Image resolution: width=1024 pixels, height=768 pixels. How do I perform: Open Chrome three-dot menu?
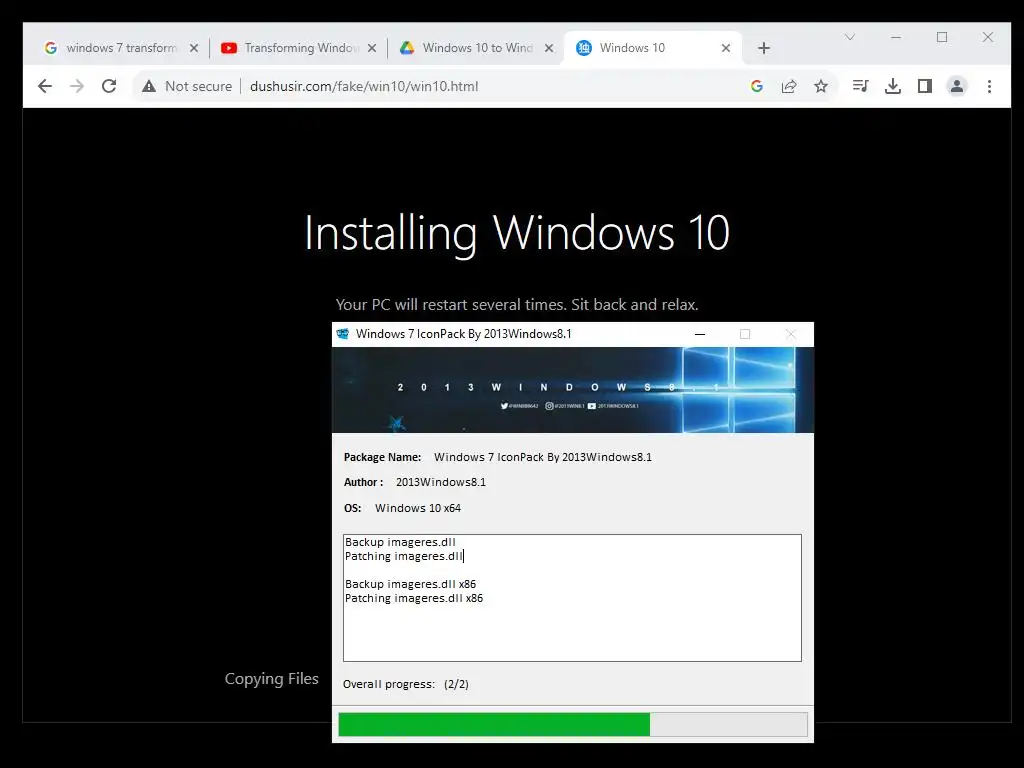[989, 86]
